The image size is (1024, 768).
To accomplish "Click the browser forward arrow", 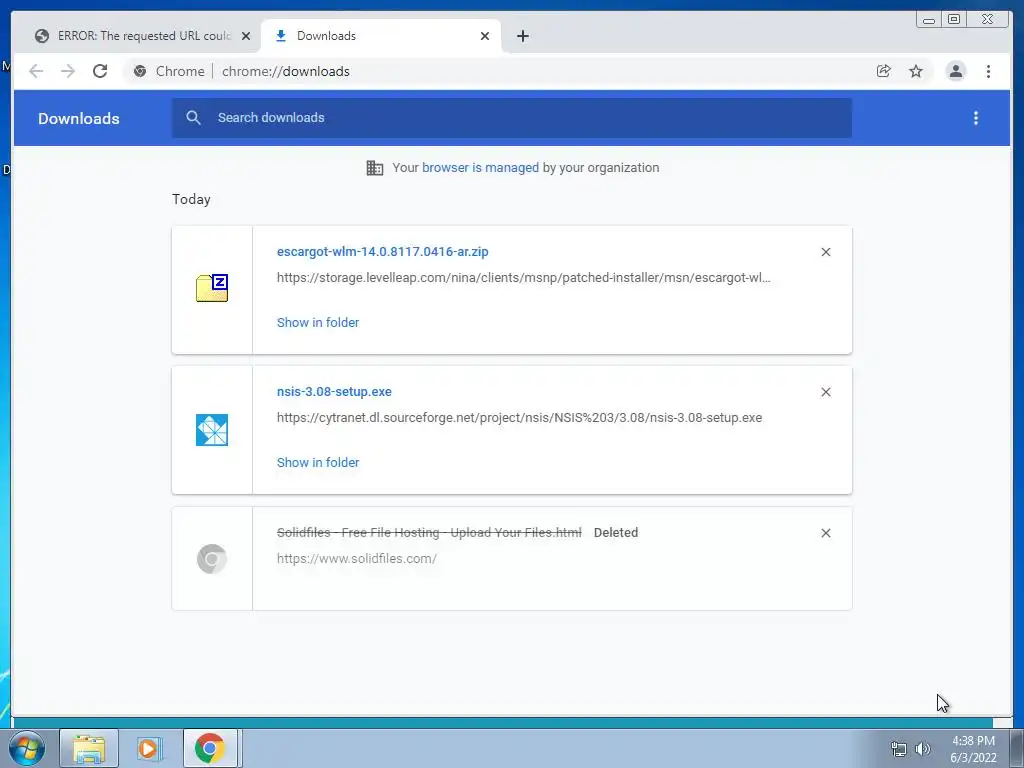I will coord(68,71).
